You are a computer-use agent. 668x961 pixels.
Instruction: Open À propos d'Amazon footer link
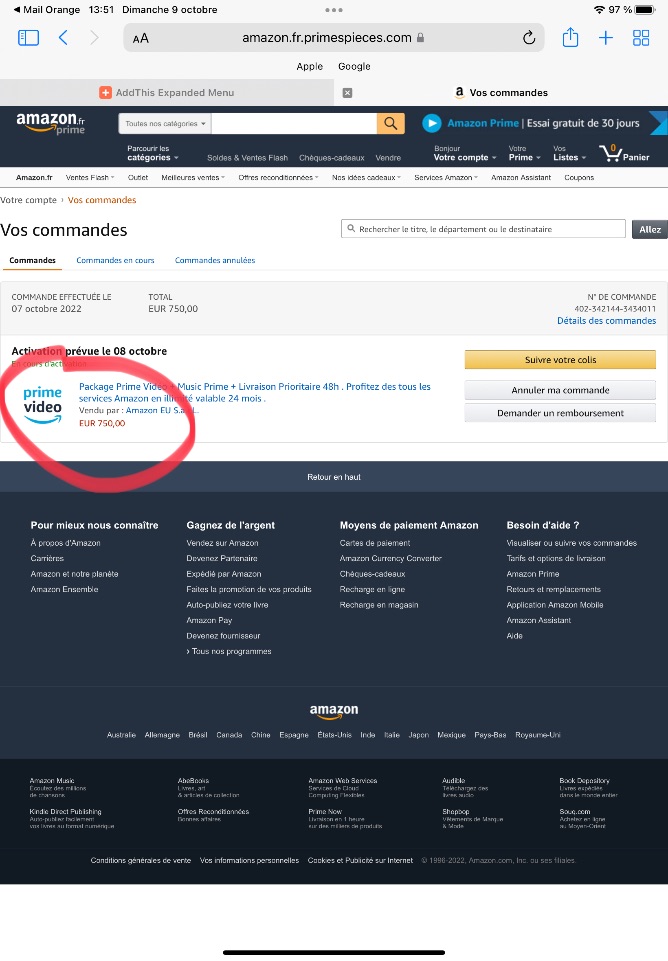[66, 543]
